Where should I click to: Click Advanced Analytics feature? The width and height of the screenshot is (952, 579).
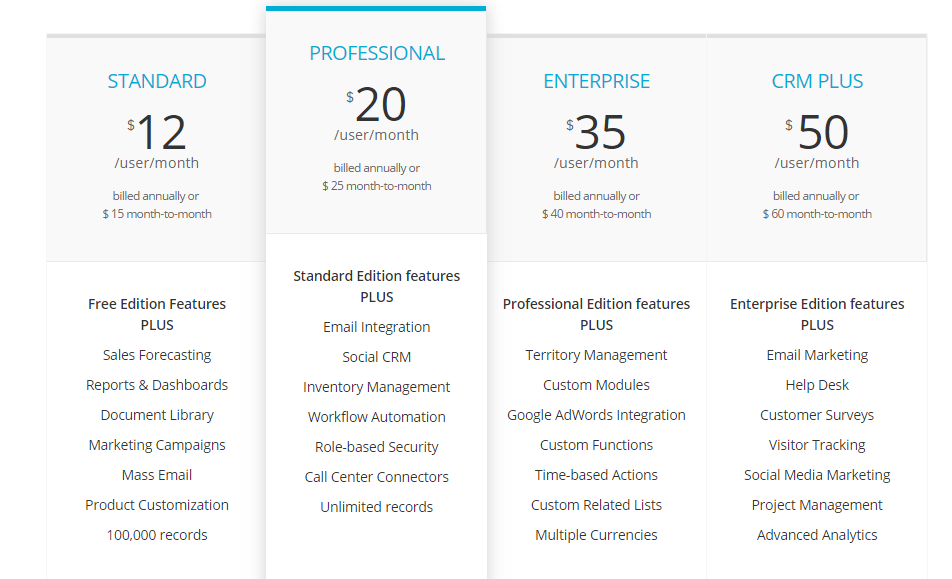pyautogui.click(x=817, y=535)
